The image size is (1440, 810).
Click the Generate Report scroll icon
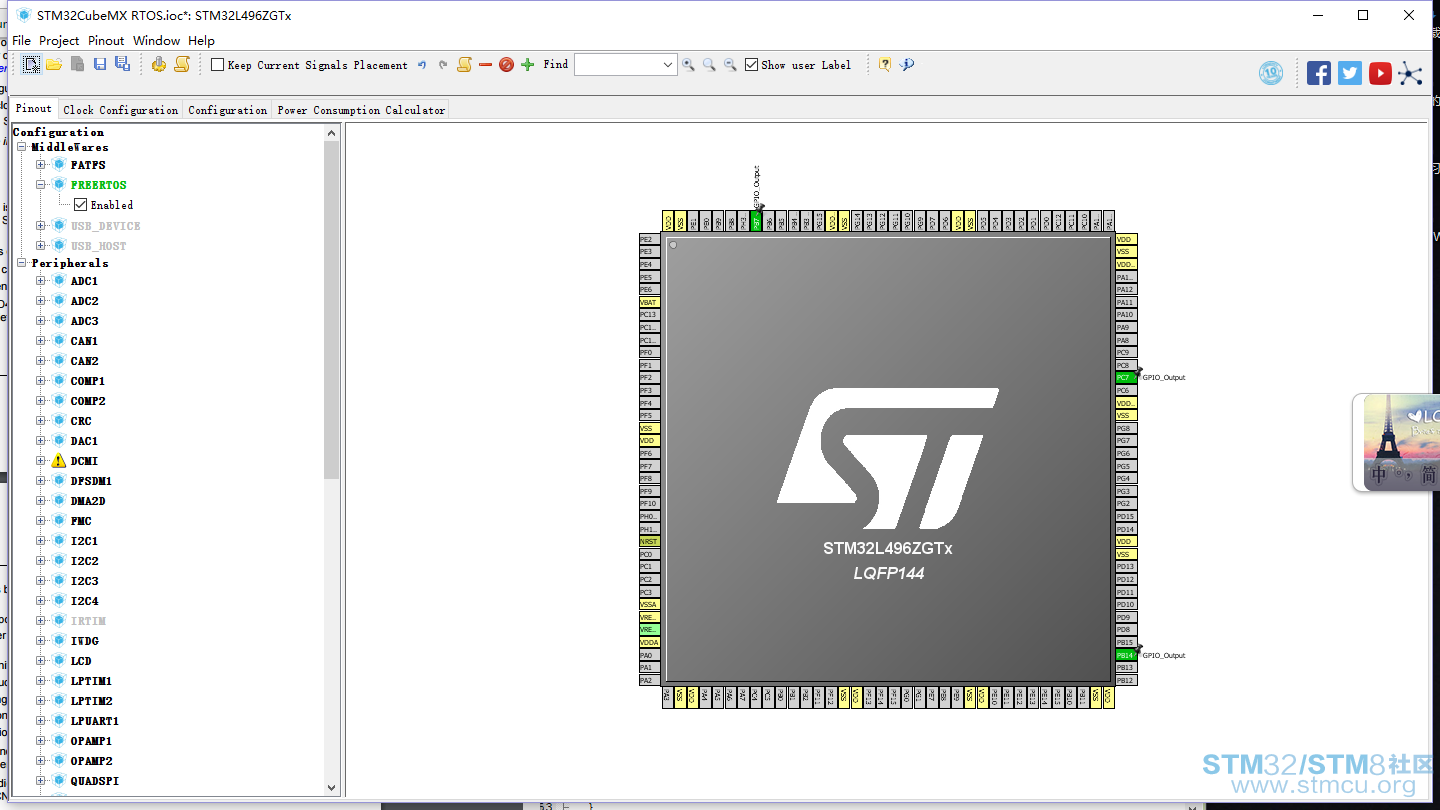coord(182,64)
